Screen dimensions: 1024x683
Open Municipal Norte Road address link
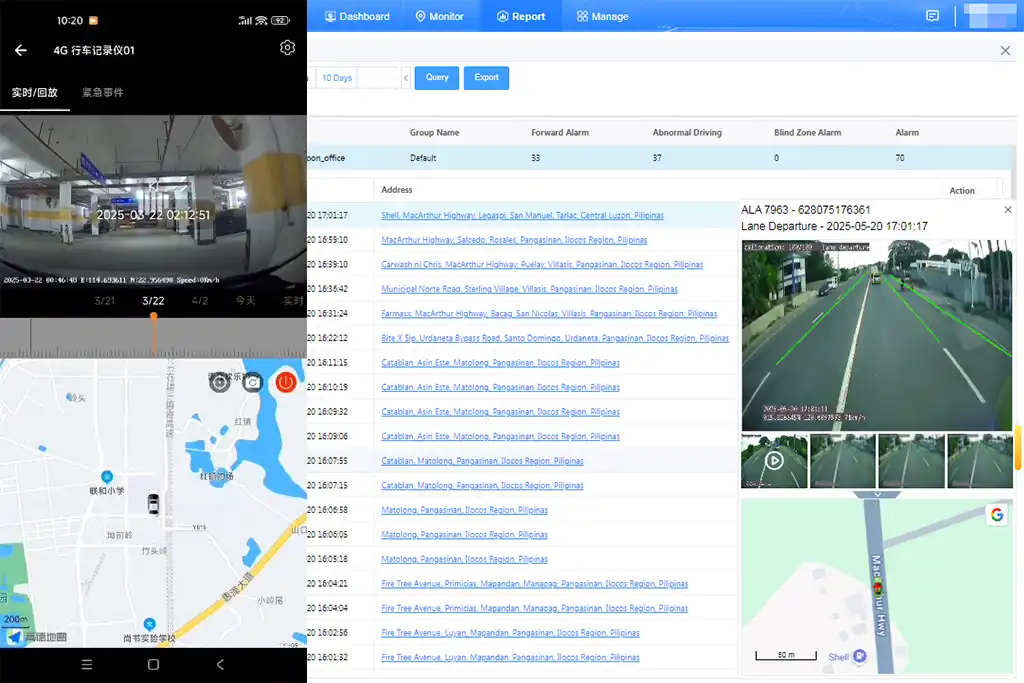click(x=530, y=289)
